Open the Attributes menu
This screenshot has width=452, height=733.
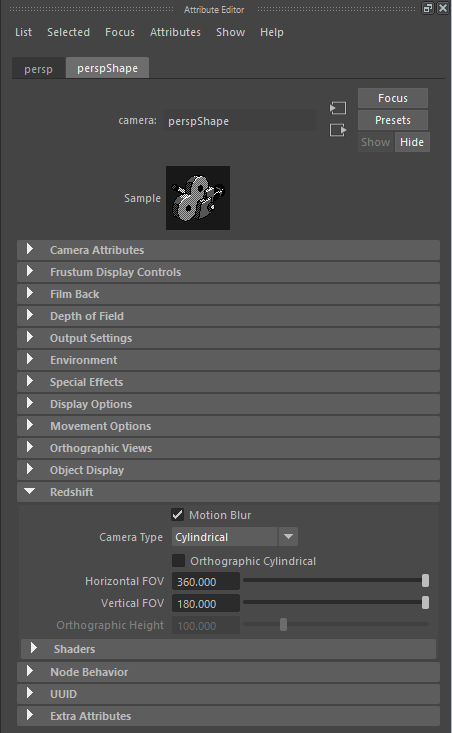175,32
